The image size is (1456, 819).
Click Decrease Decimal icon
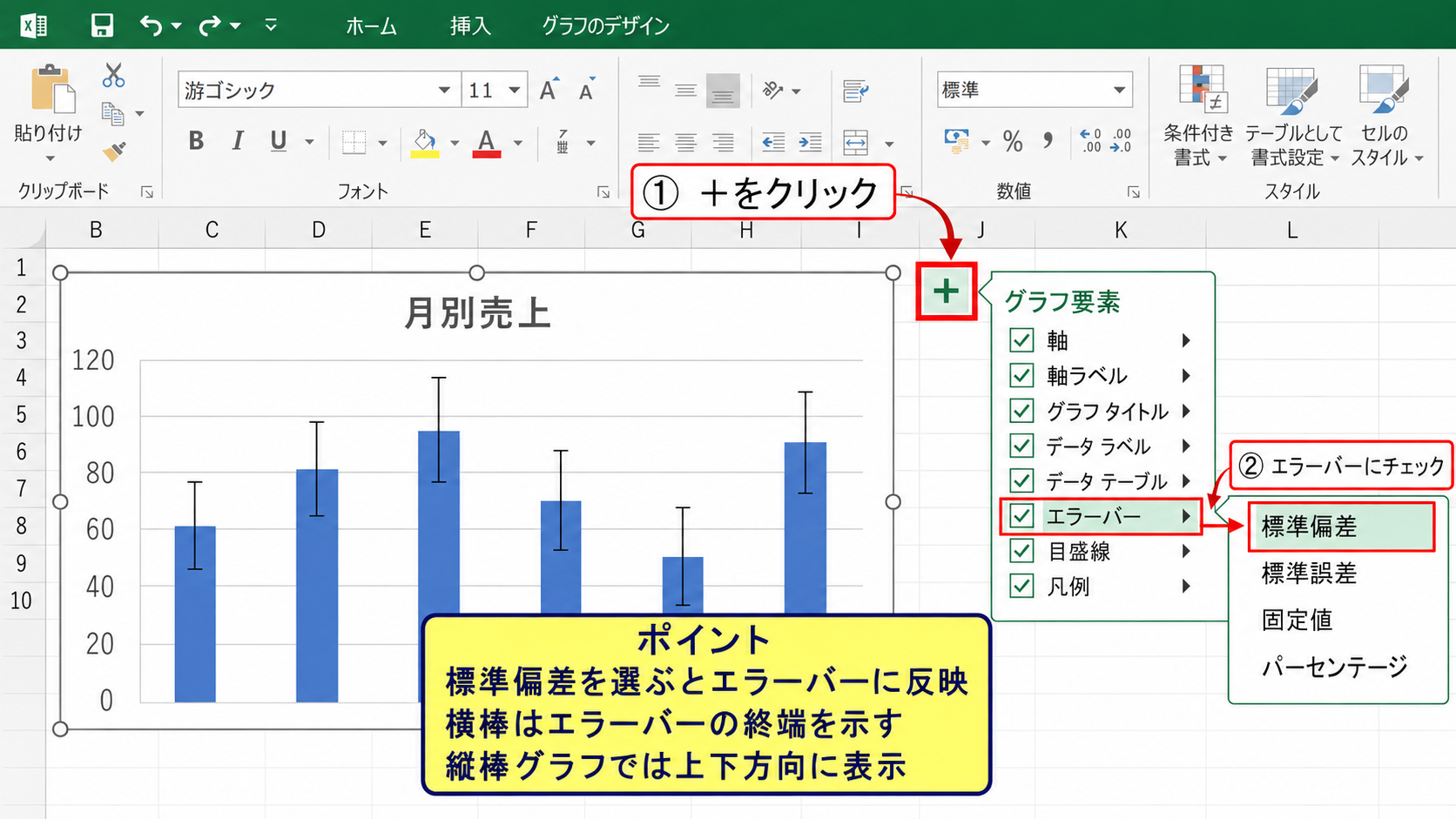(1122, 141)
